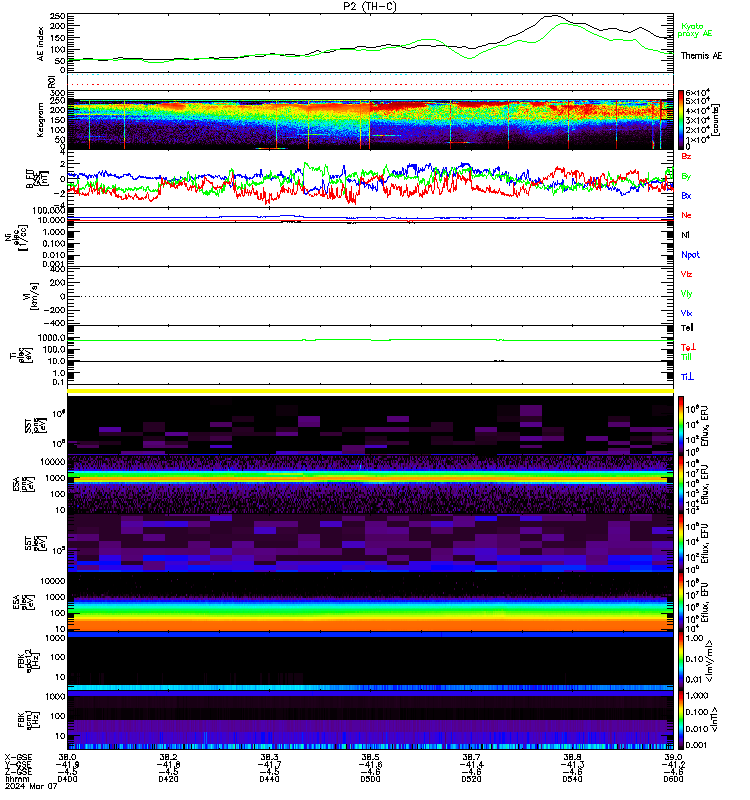This screenshot has width=750, height=800.
Task: Click the [counts] color bar label
Action: 716,120
